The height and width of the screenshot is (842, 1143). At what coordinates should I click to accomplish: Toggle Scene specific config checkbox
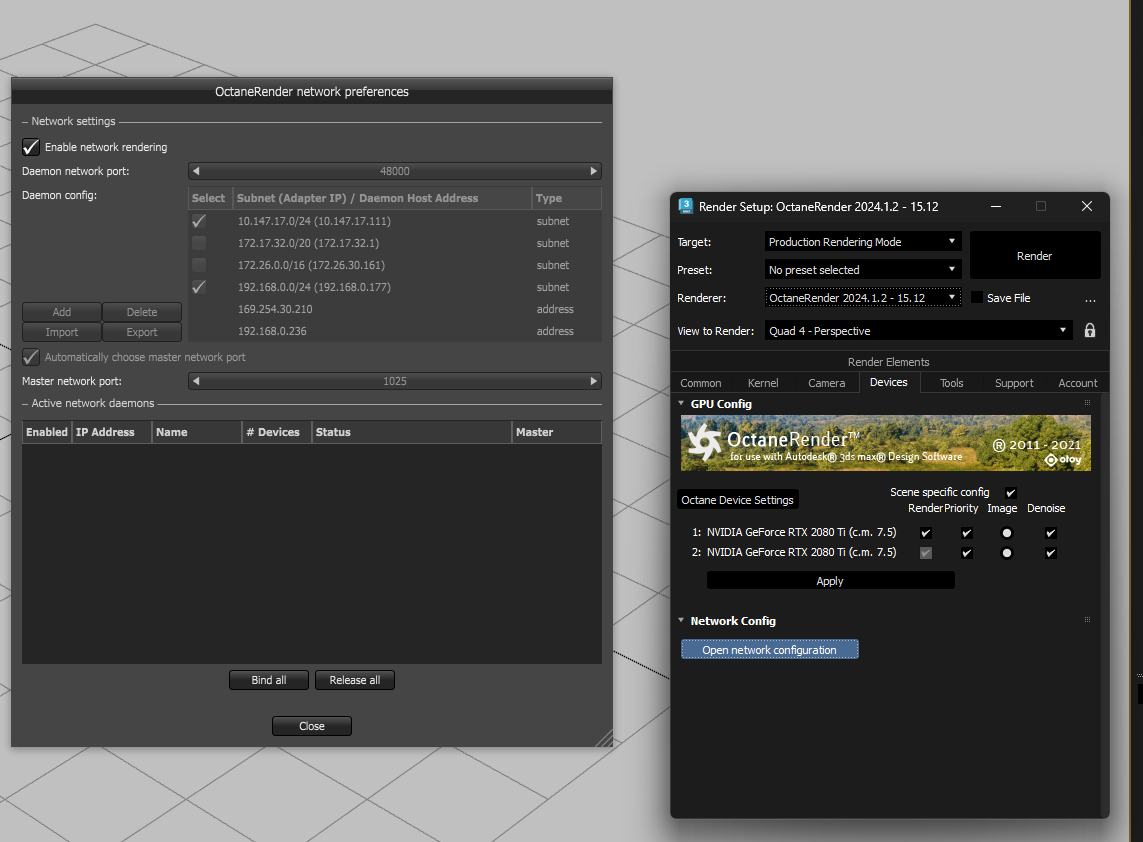[x=1010, y=493]
